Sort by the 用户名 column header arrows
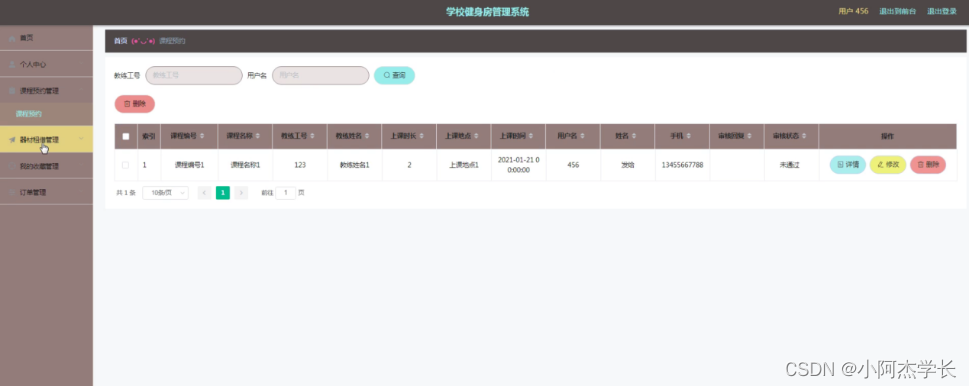Viewport: 972px width, 388px height. click(583, 136)
